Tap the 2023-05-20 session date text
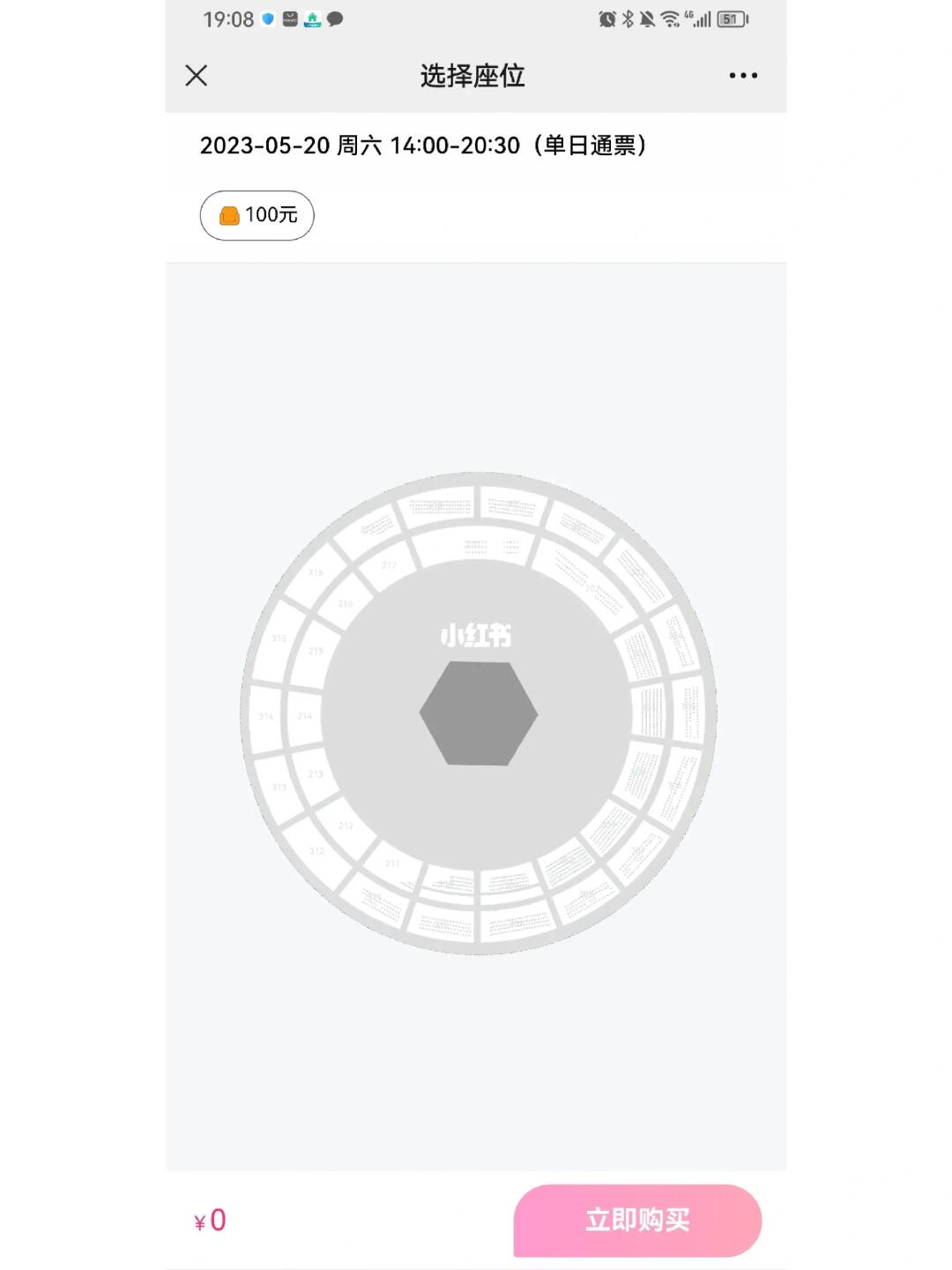The height and width of the screenshot is (1270, 952). click(x=265, y=146)
